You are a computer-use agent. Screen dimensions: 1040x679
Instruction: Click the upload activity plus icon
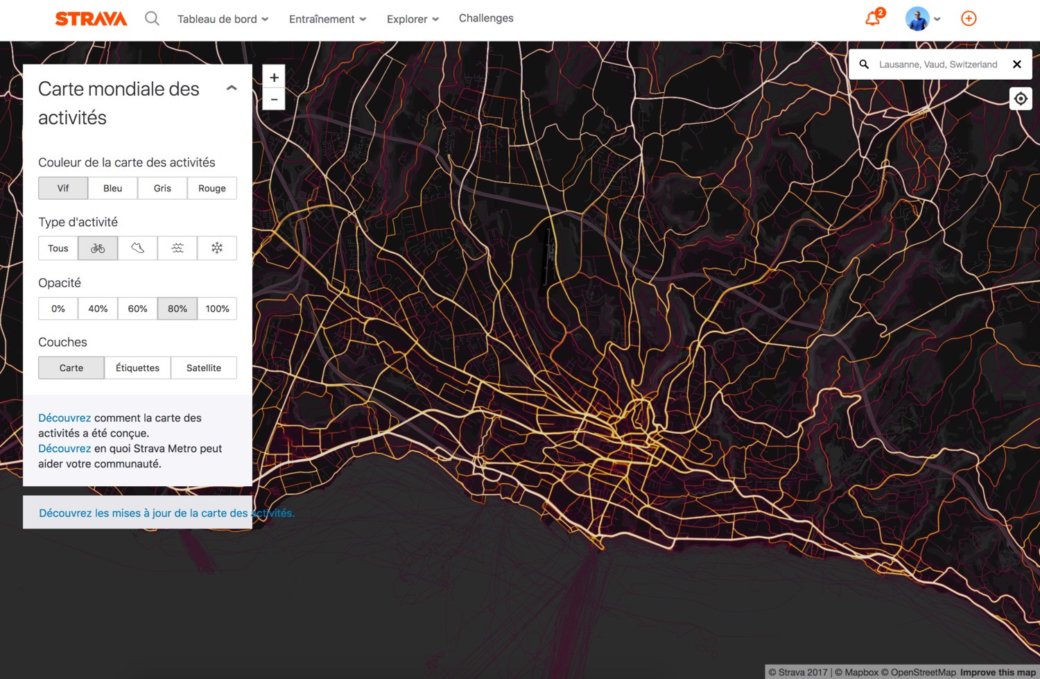968,18
